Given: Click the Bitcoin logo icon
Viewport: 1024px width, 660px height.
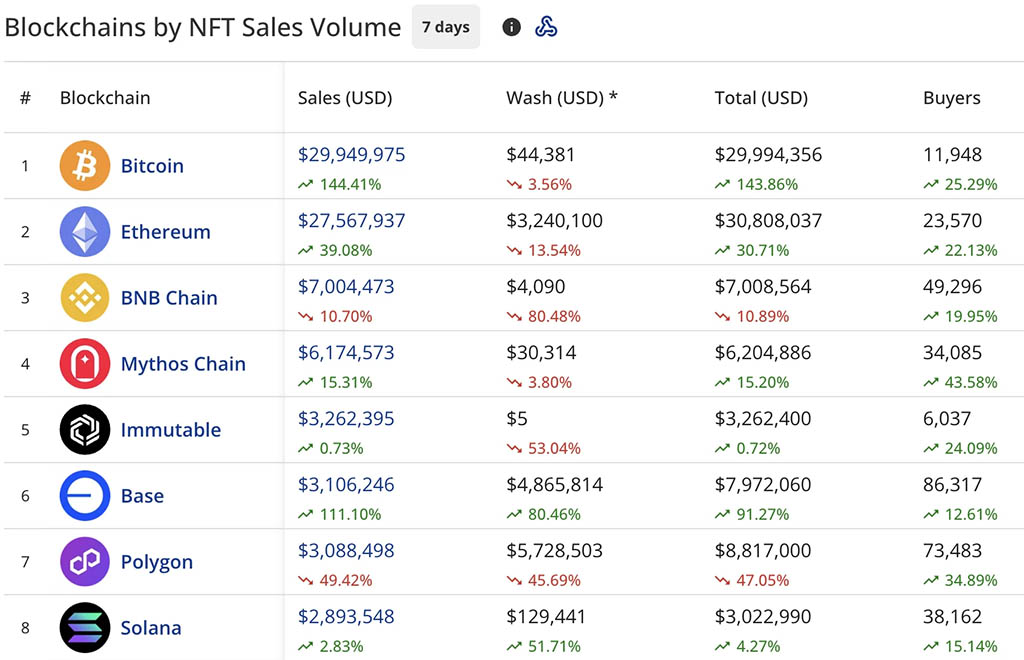Looking at the screenshot, I should coord(85,165).
